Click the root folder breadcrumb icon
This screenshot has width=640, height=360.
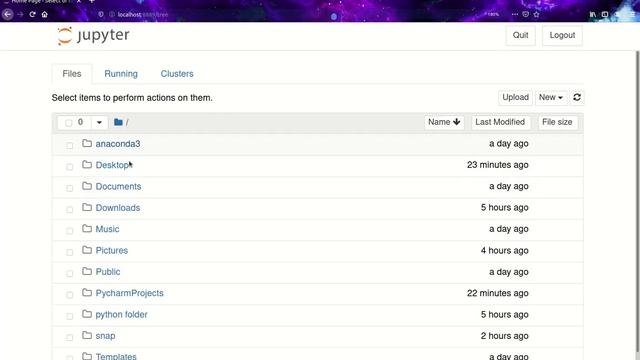118,122
